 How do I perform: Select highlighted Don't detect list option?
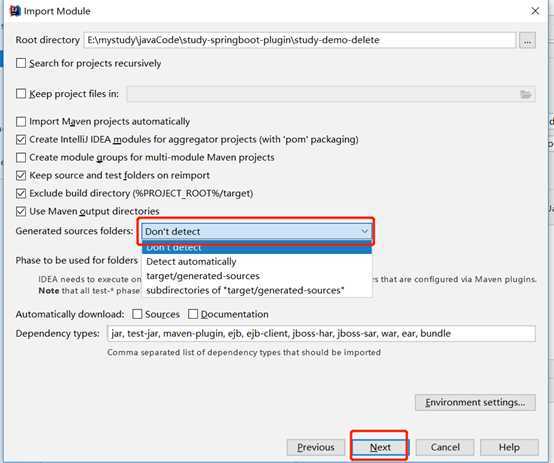click(257, 248)
